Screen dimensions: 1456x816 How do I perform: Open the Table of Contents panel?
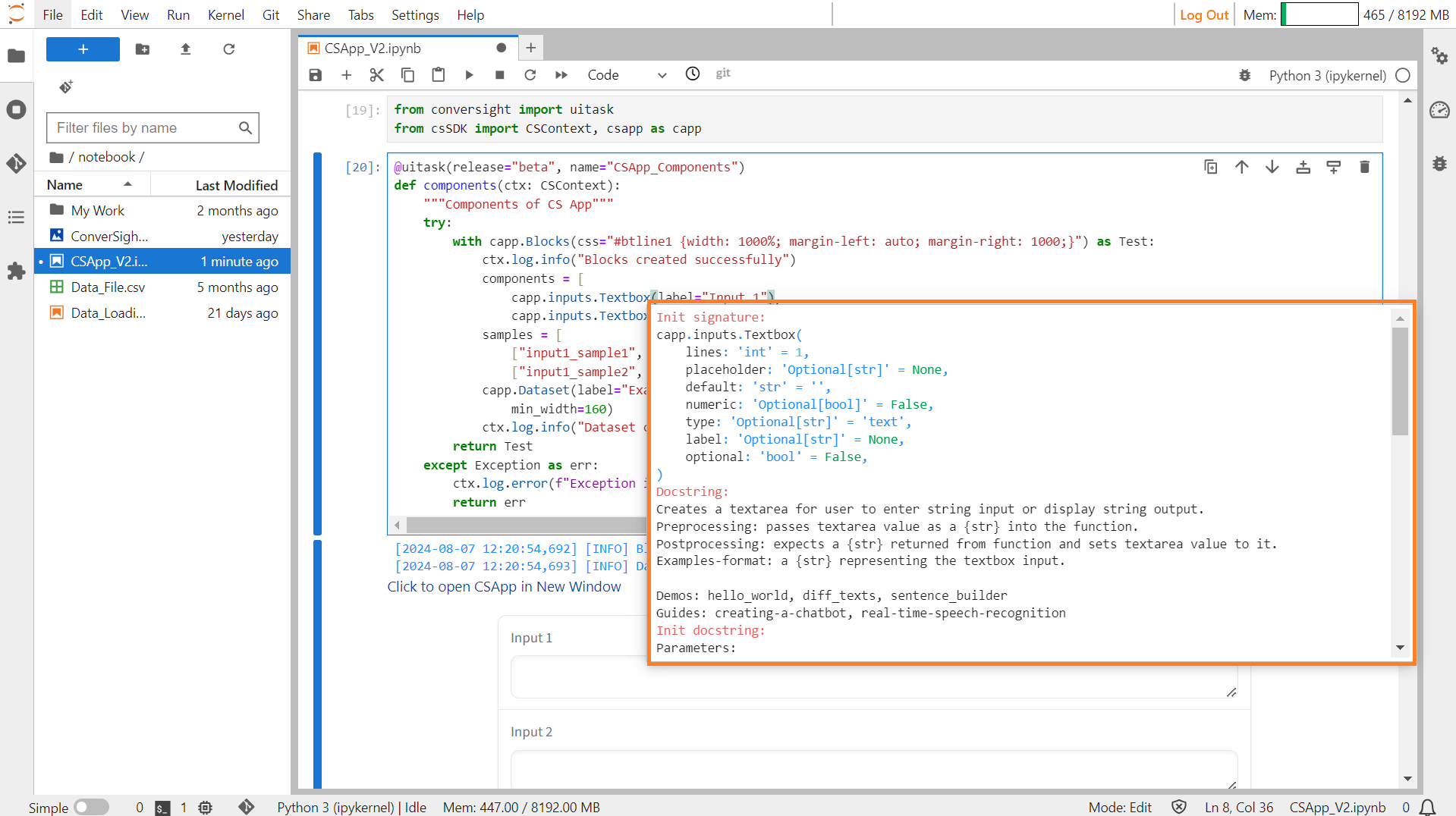pyautogui.click(x=16, y=218)
